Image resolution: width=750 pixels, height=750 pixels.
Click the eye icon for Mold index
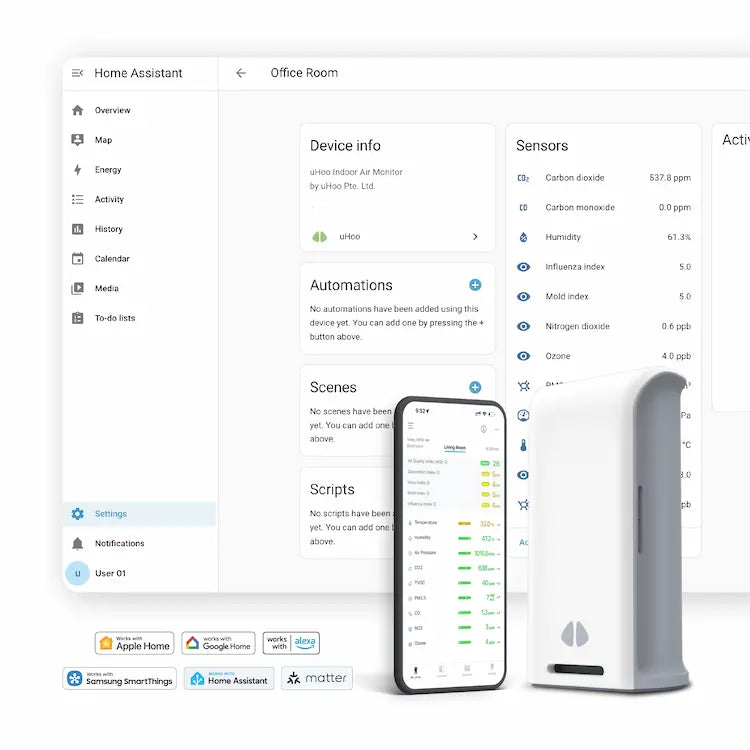[x=523, y=297]
